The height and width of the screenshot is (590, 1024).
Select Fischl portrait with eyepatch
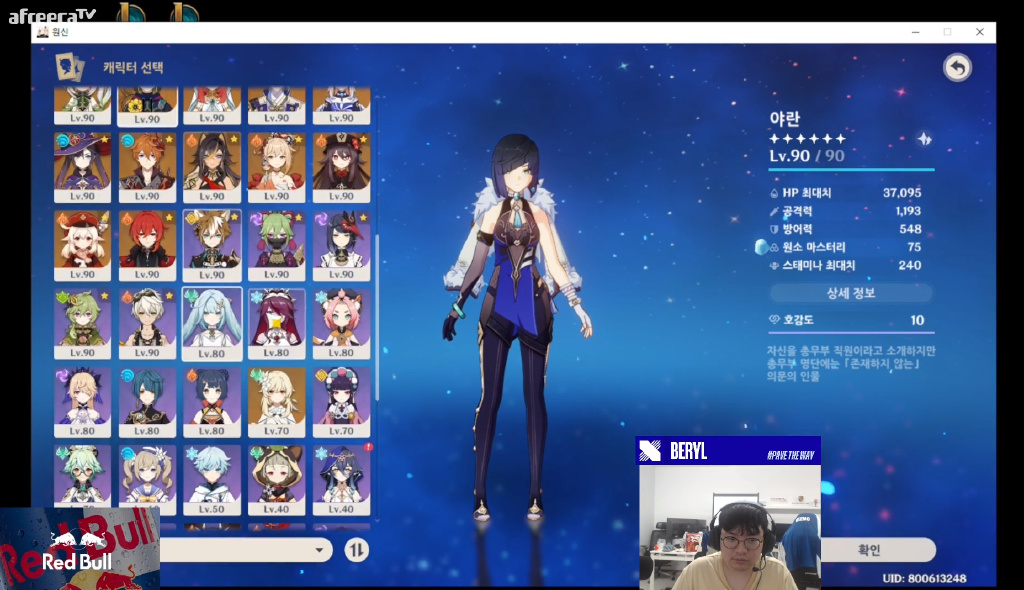point(82,402)
